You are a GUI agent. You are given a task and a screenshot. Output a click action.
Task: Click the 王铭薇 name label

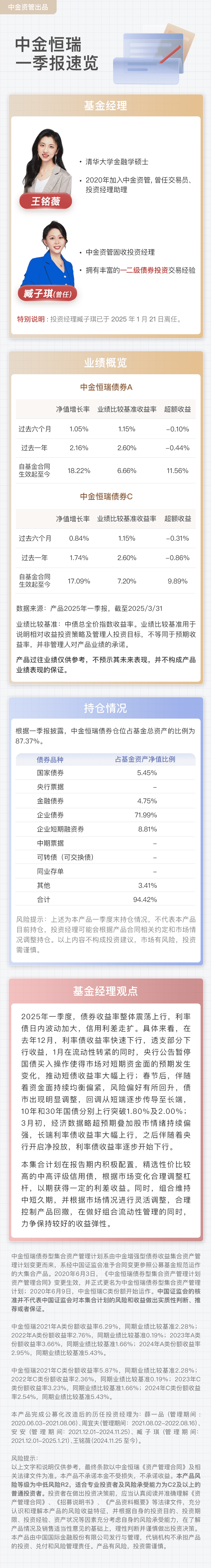(46, 201)
